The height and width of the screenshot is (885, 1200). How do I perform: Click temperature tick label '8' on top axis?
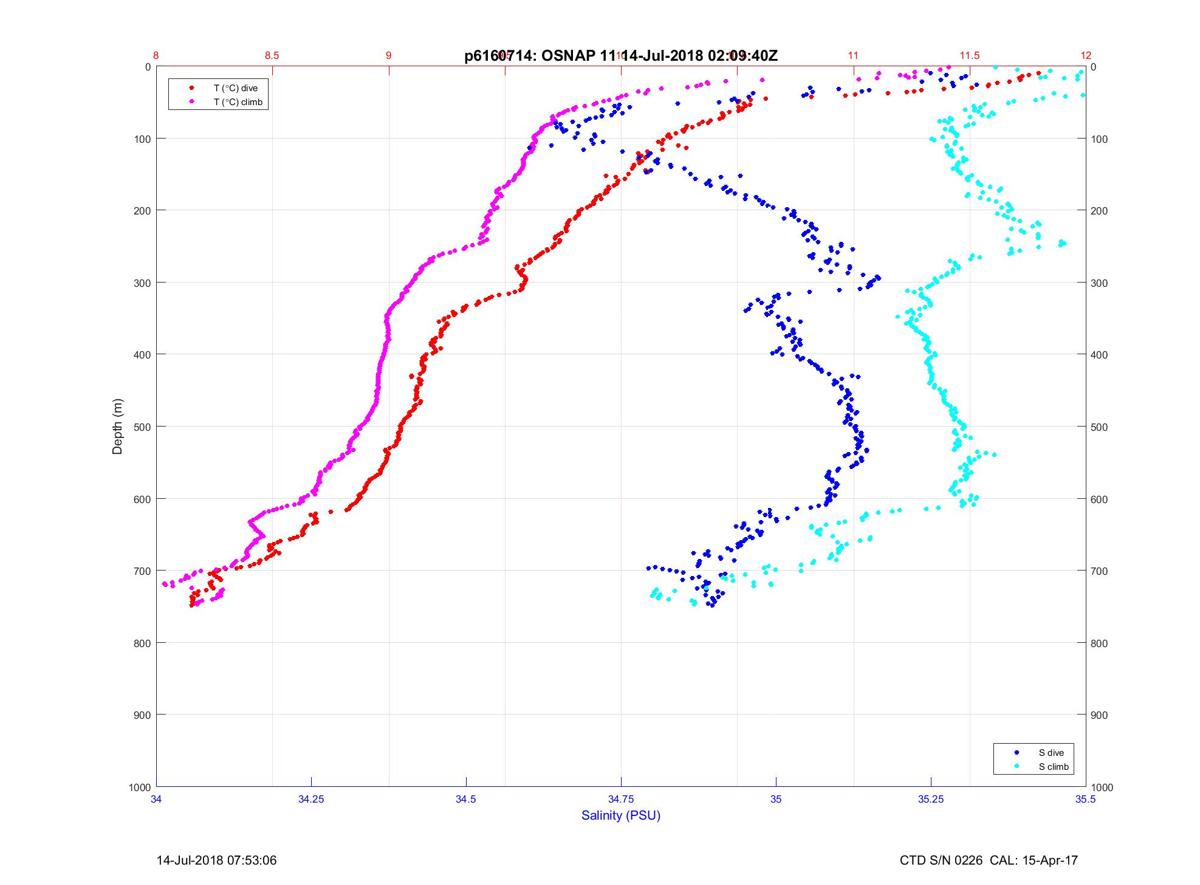click(x=156, y=55)
